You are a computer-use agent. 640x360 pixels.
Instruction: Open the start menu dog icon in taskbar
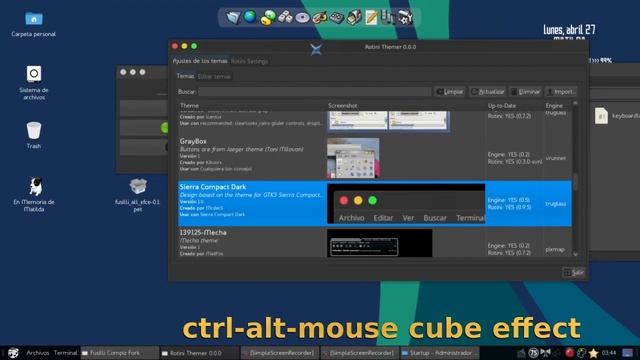click(13, 352)
